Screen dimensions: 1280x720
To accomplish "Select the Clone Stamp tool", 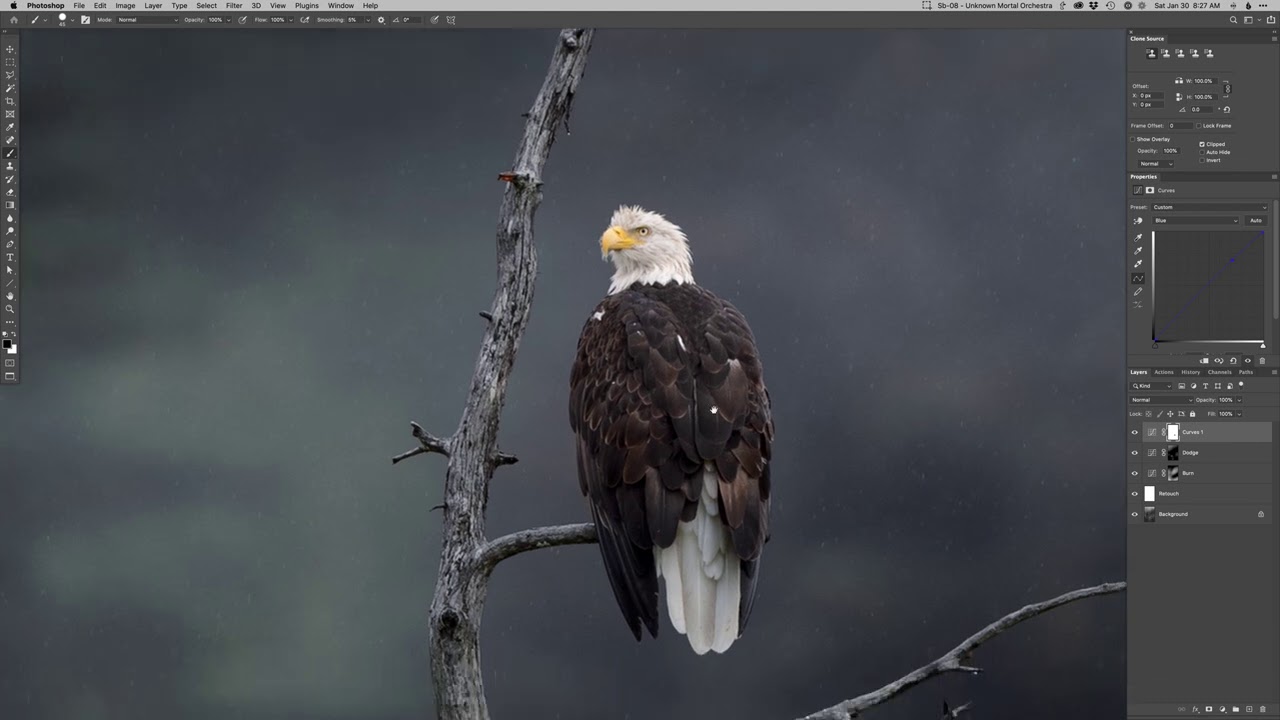I will [10, 166].
